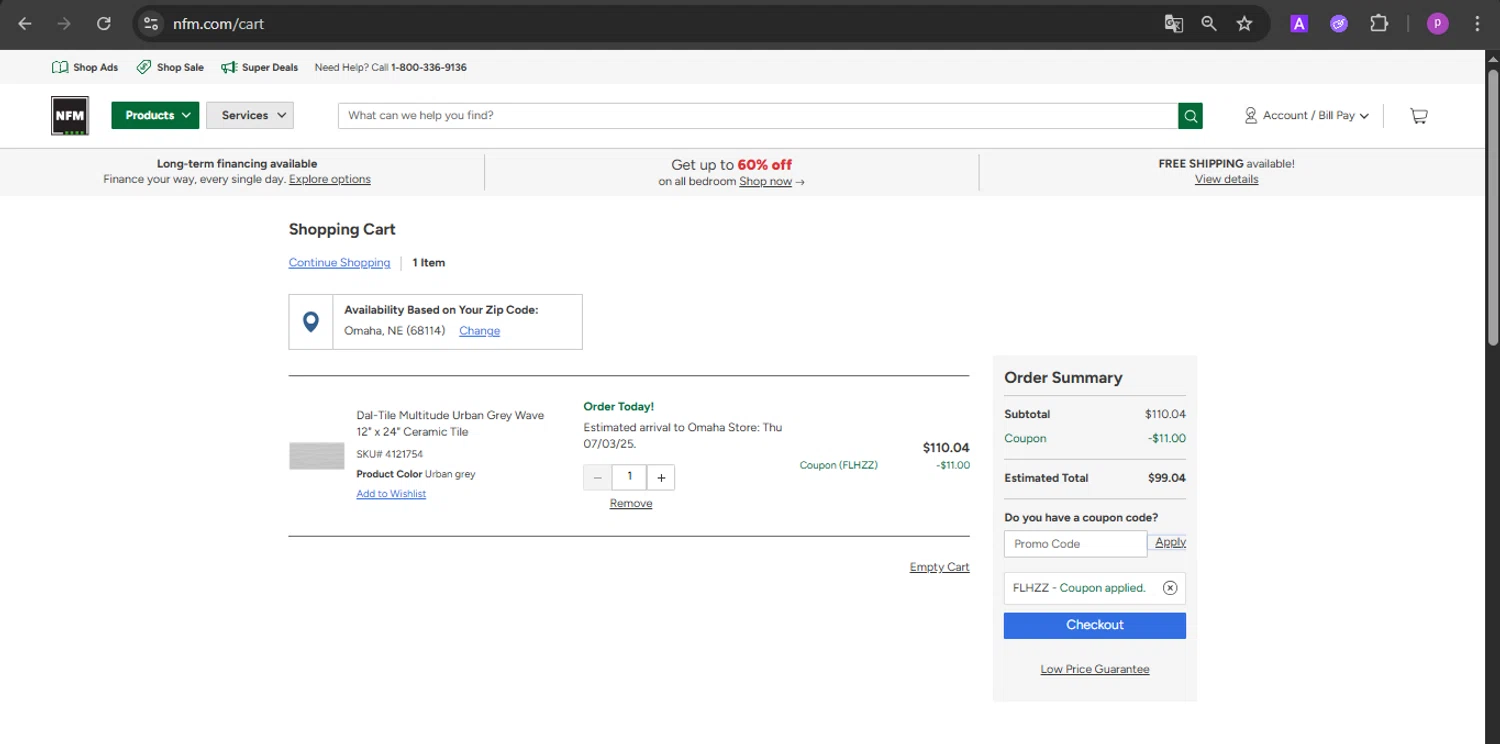Expand the Products dropdown menu
Viewport: 1500px width, 744px height.
(155, 115)
